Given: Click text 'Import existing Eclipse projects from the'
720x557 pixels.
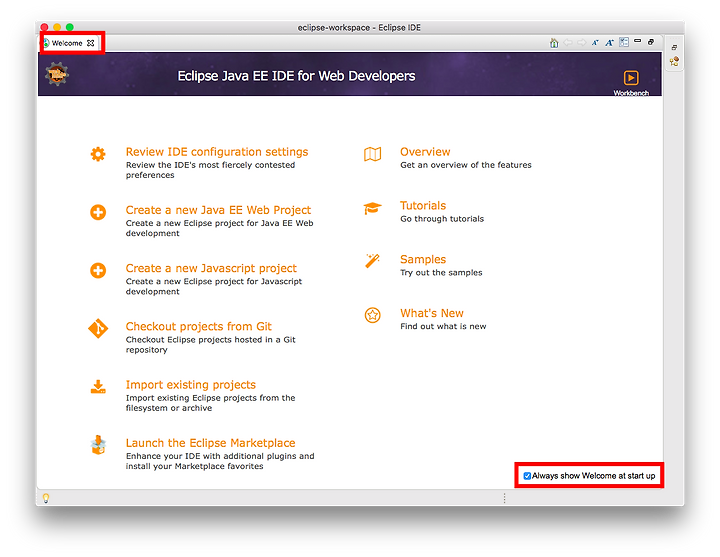Looking at the screenshot, I should [x=210, y=398].
